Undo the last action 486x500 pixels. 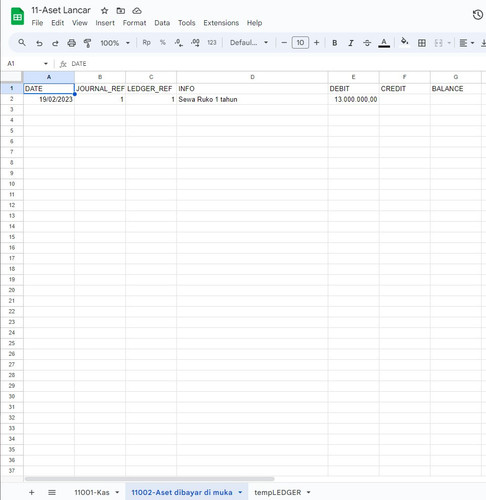[39, 43]
